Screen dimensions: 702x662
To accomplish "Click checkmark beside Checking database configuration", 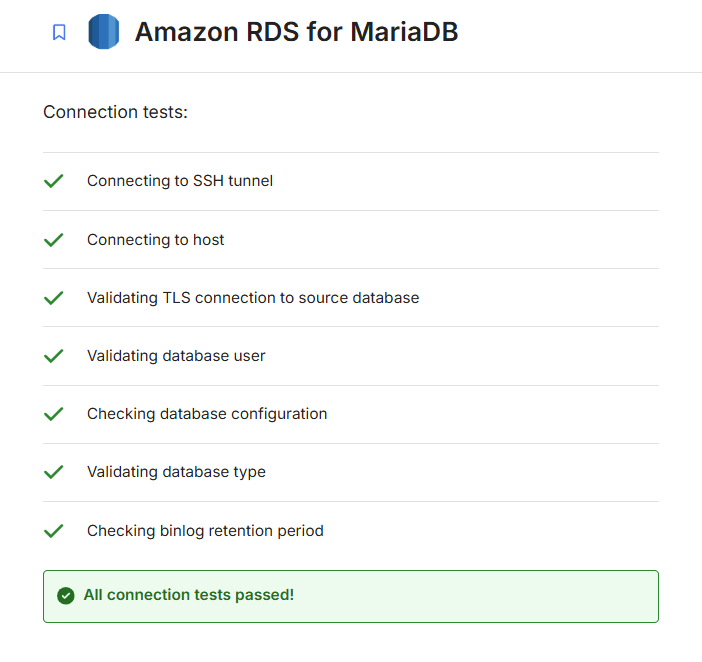I will click(x=54, y=414).
